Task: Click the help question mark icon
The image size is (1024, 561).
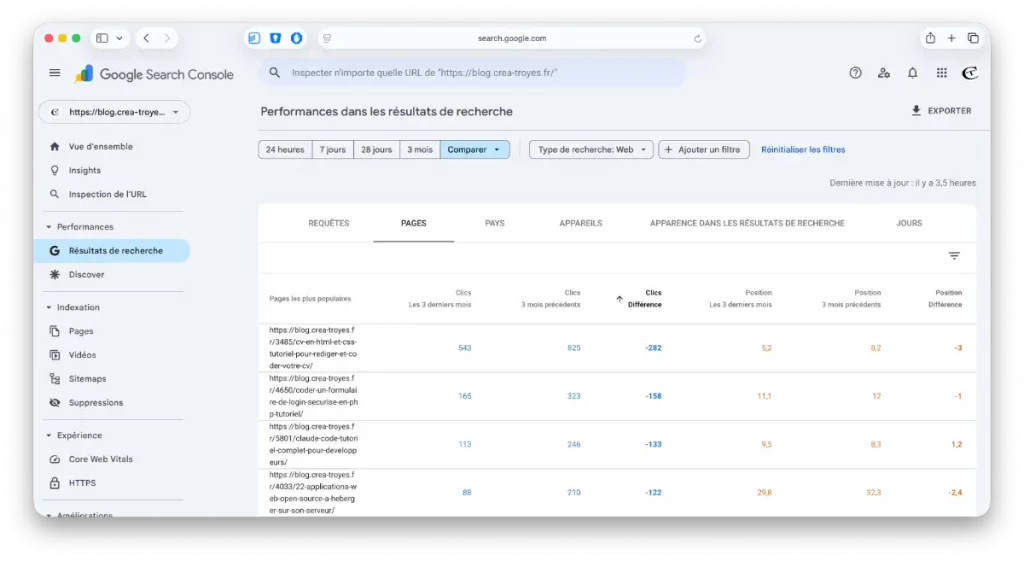Action: pyautogui.click(x=855, y=73)
